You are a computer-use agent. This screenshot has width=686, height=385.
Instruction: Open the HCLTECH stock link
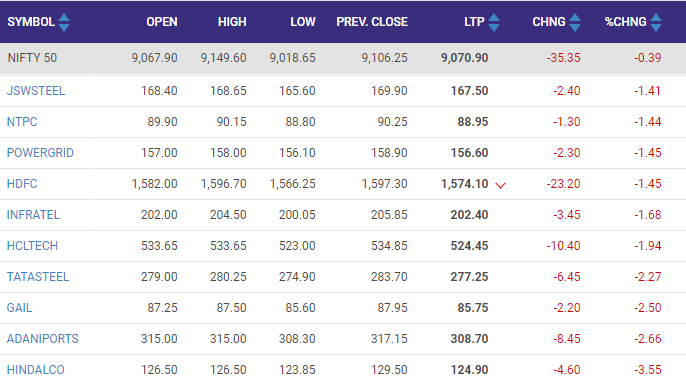click(x=32, y=246)
